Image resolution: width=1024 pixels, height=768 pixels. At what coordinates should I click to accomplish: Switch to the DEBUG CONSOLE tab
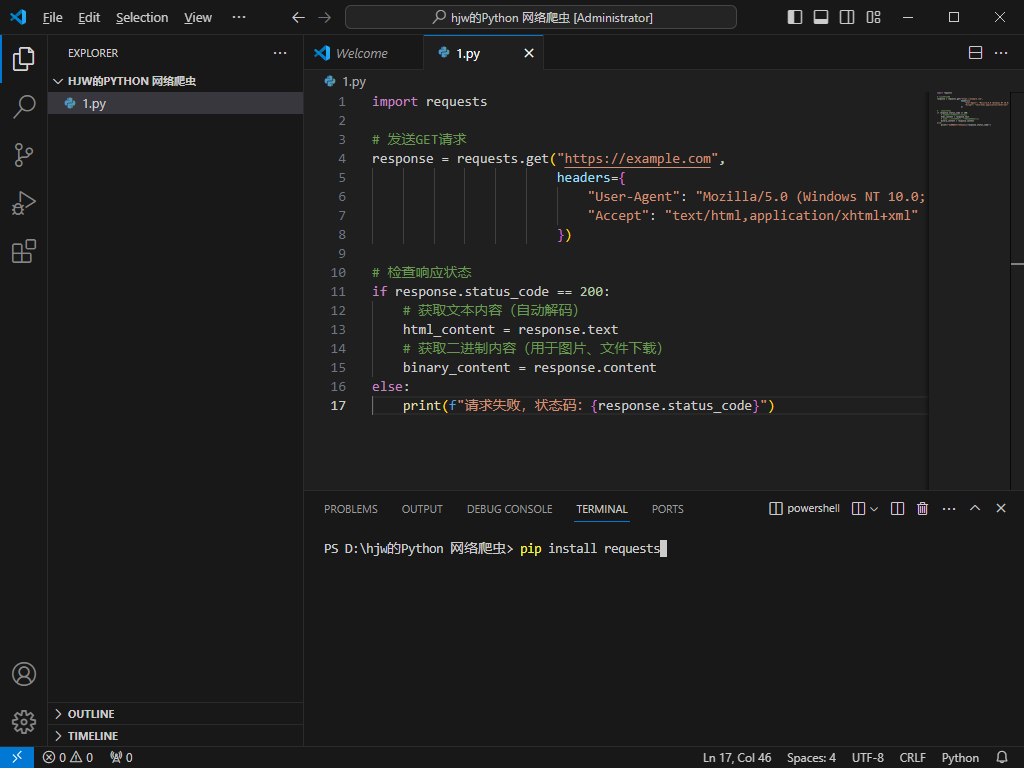509,509
